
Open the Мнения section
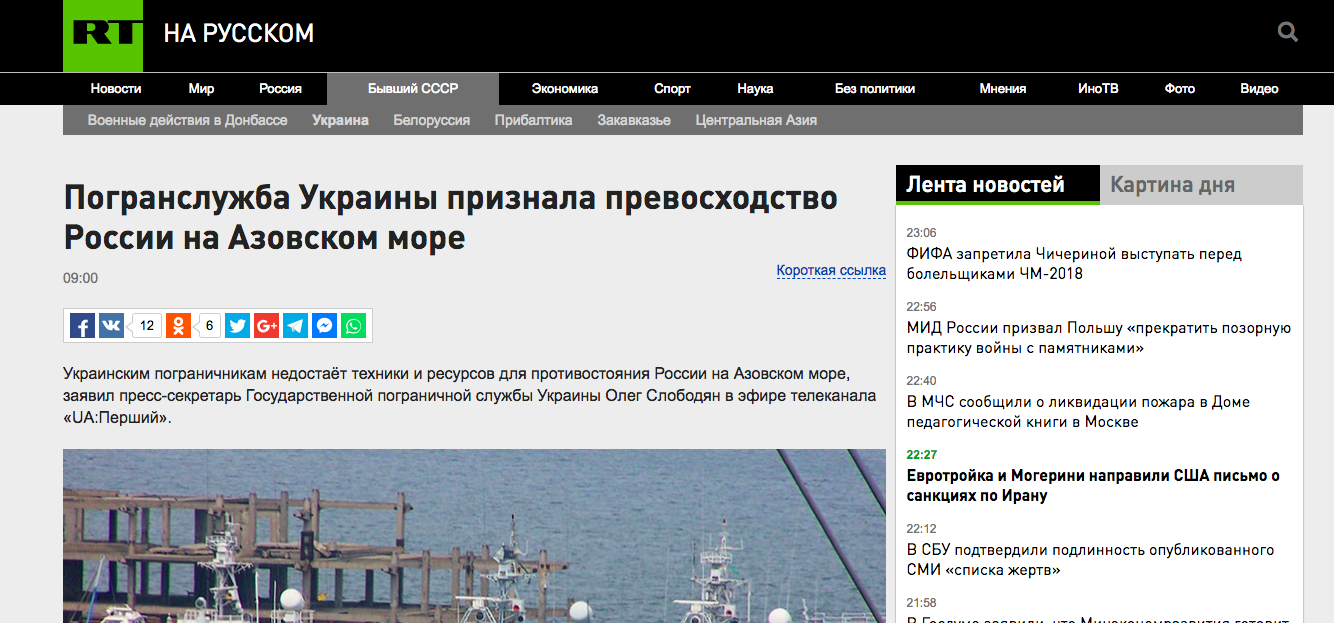tap(1003, 88)
